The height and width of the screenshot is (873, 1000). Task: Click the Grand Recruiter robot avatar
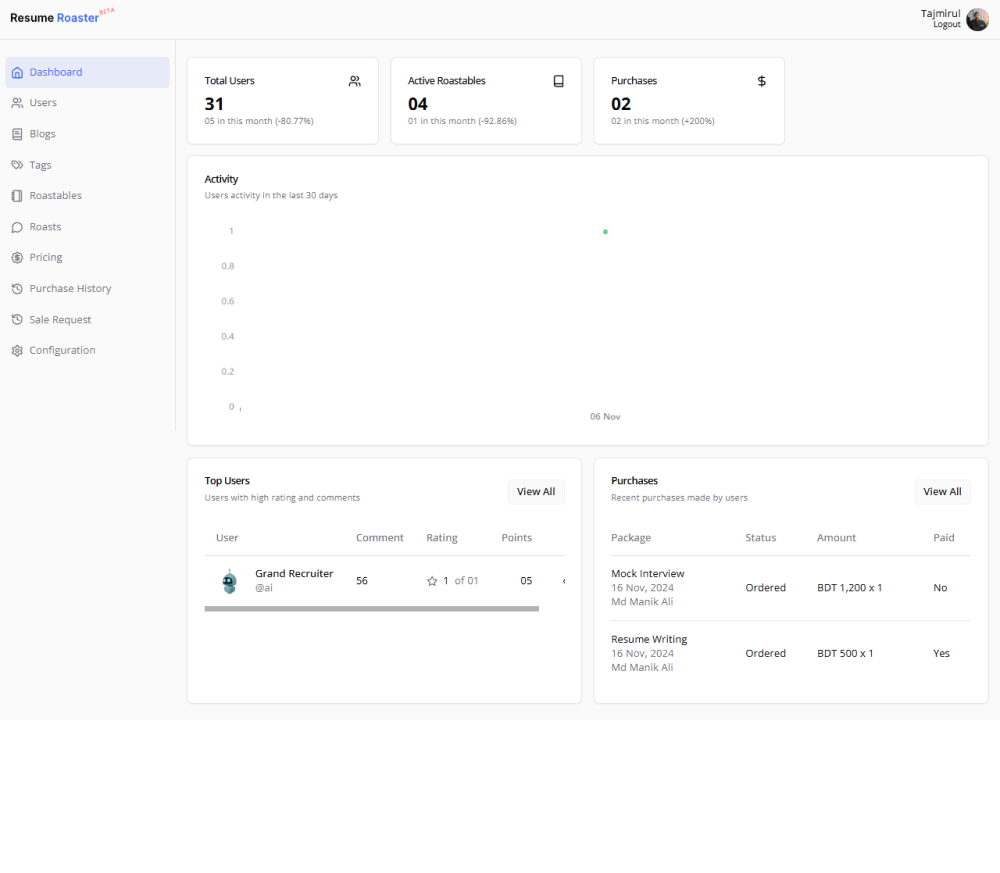tap(230, 581)
